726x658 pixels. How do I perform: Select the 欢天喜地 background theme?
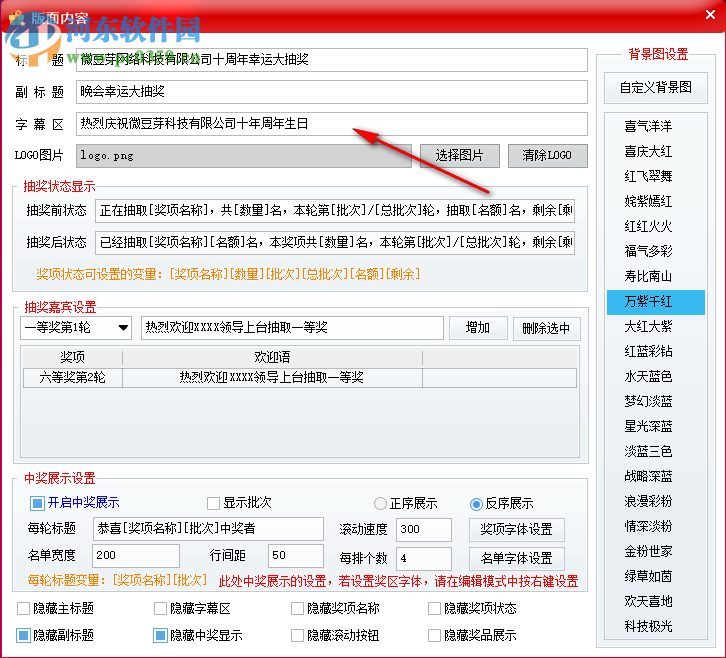656,601
